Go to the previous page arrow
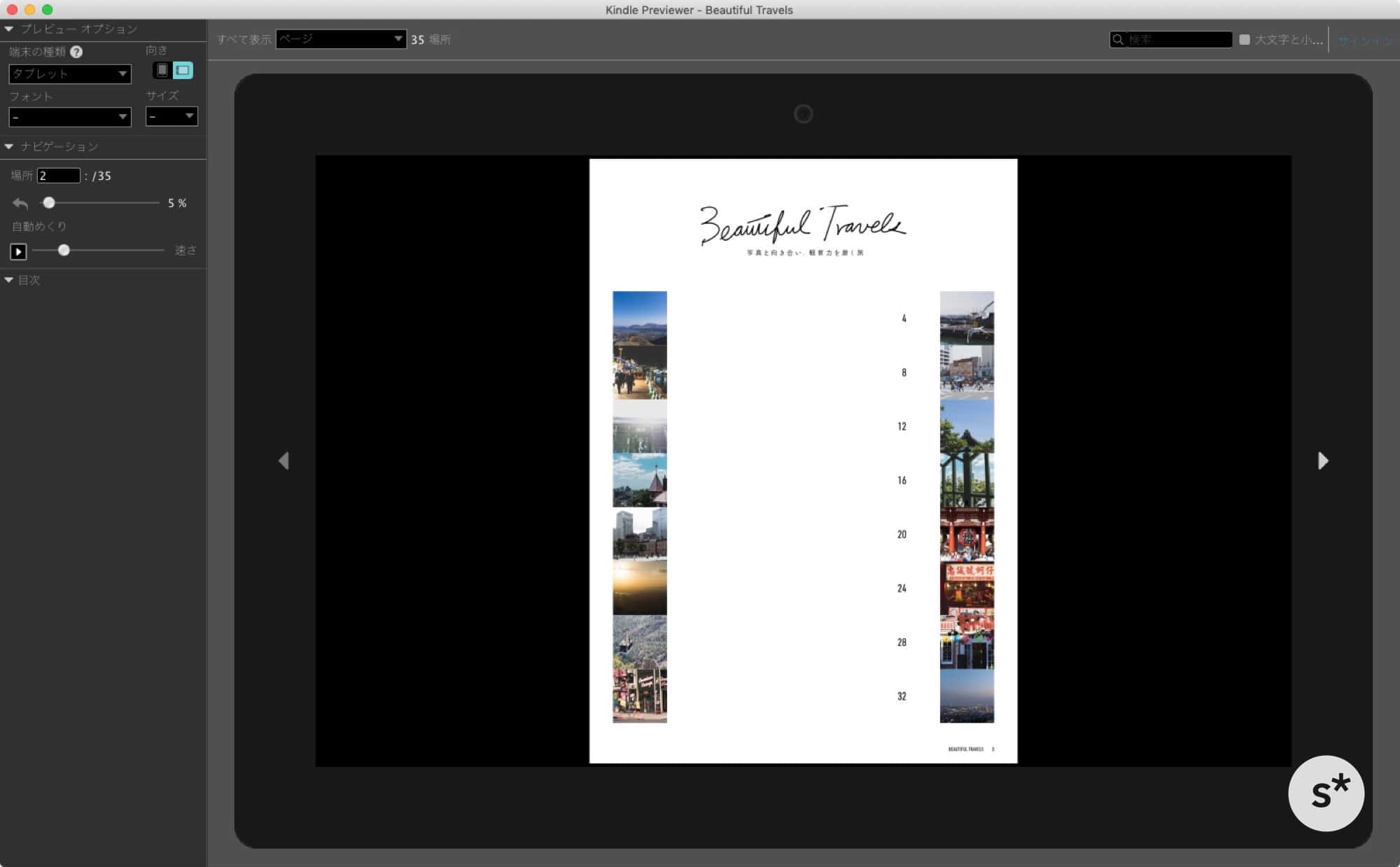 coord(283,460)
